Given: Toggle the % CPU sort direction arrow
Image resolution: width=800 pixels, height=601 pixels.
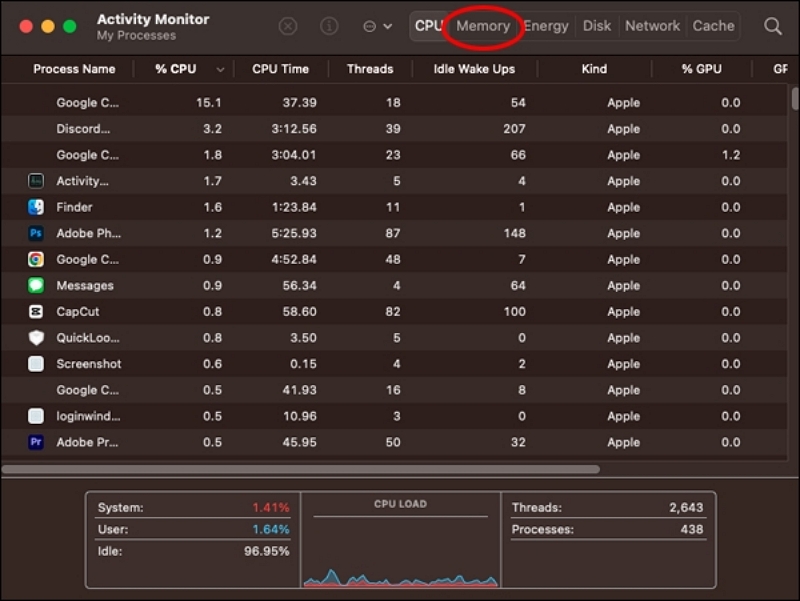Looking at the screenshot, I should tap(220, 69).
